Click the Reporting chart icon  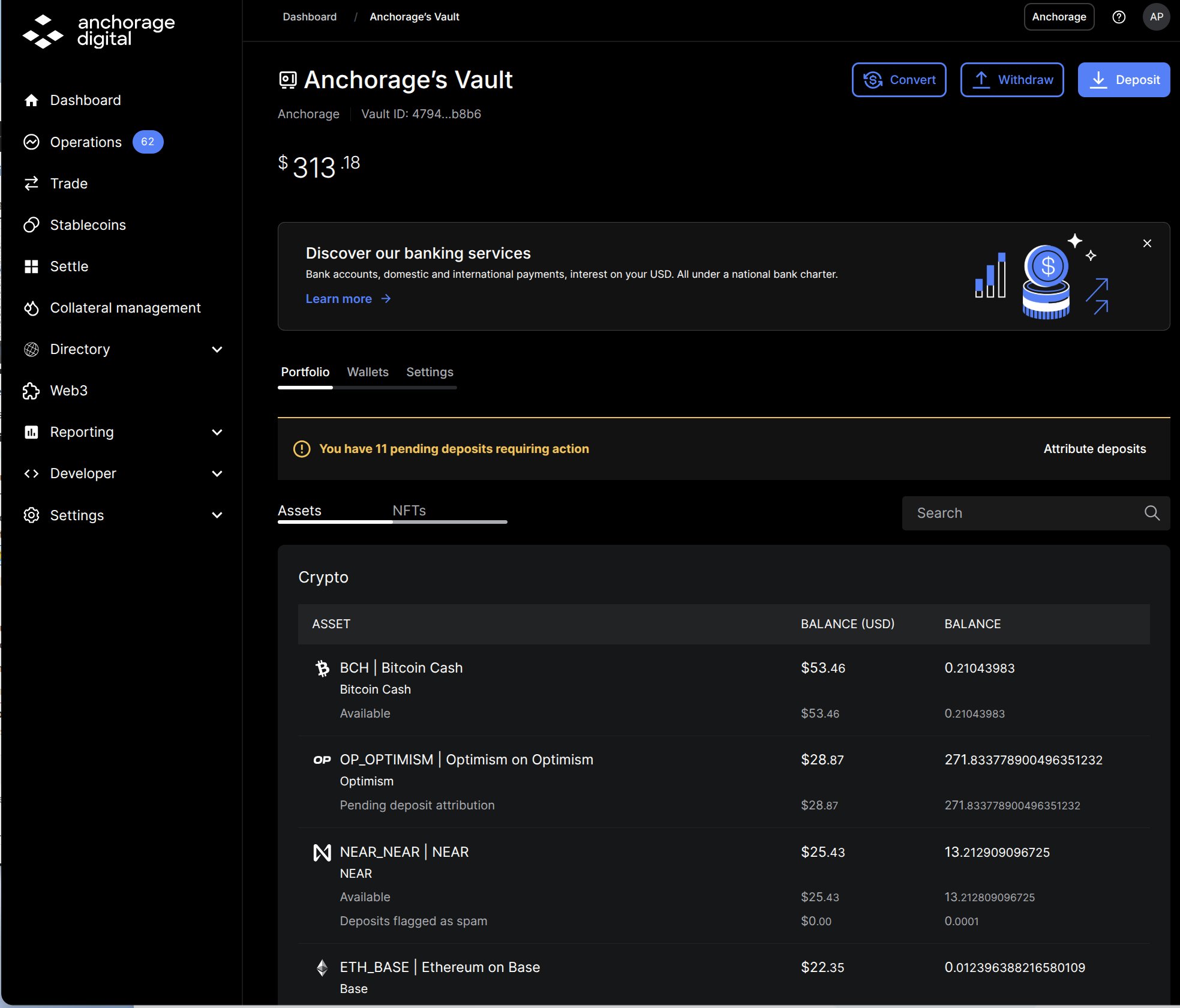[x=31, y=432]
